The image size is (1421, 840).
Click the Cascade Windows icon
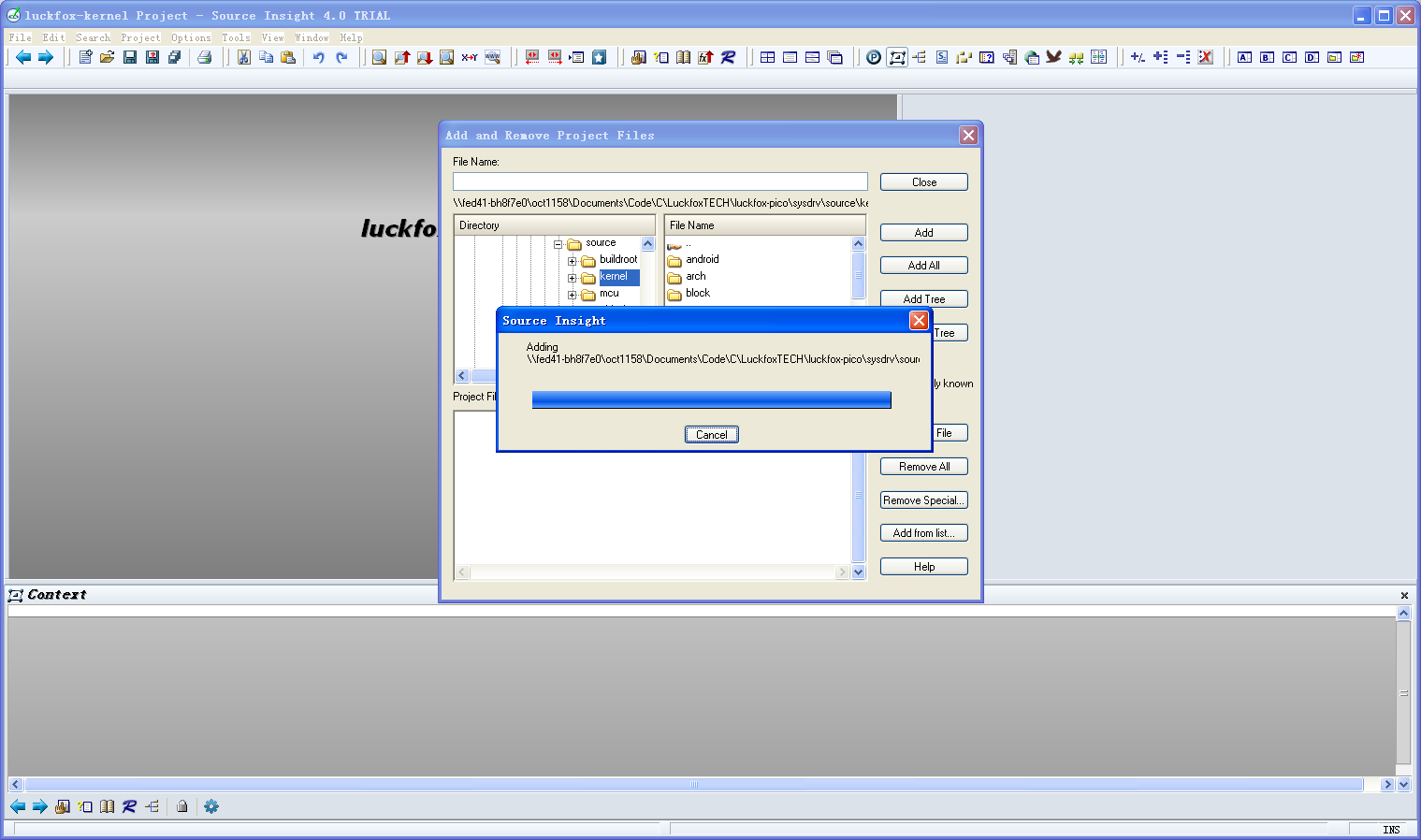835,57
